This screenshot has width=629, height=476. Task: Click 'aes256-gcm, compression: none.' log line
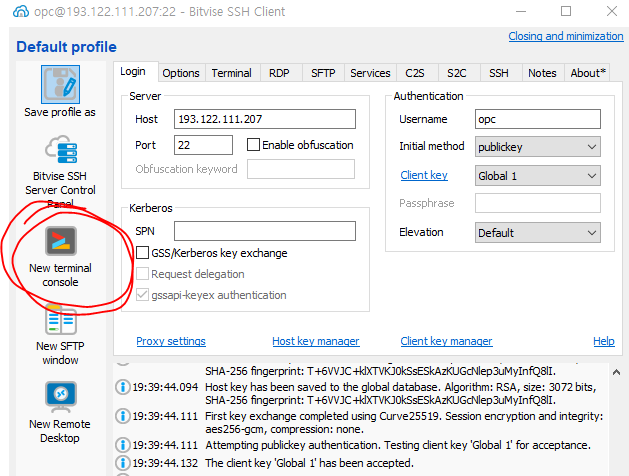[284, 429]
